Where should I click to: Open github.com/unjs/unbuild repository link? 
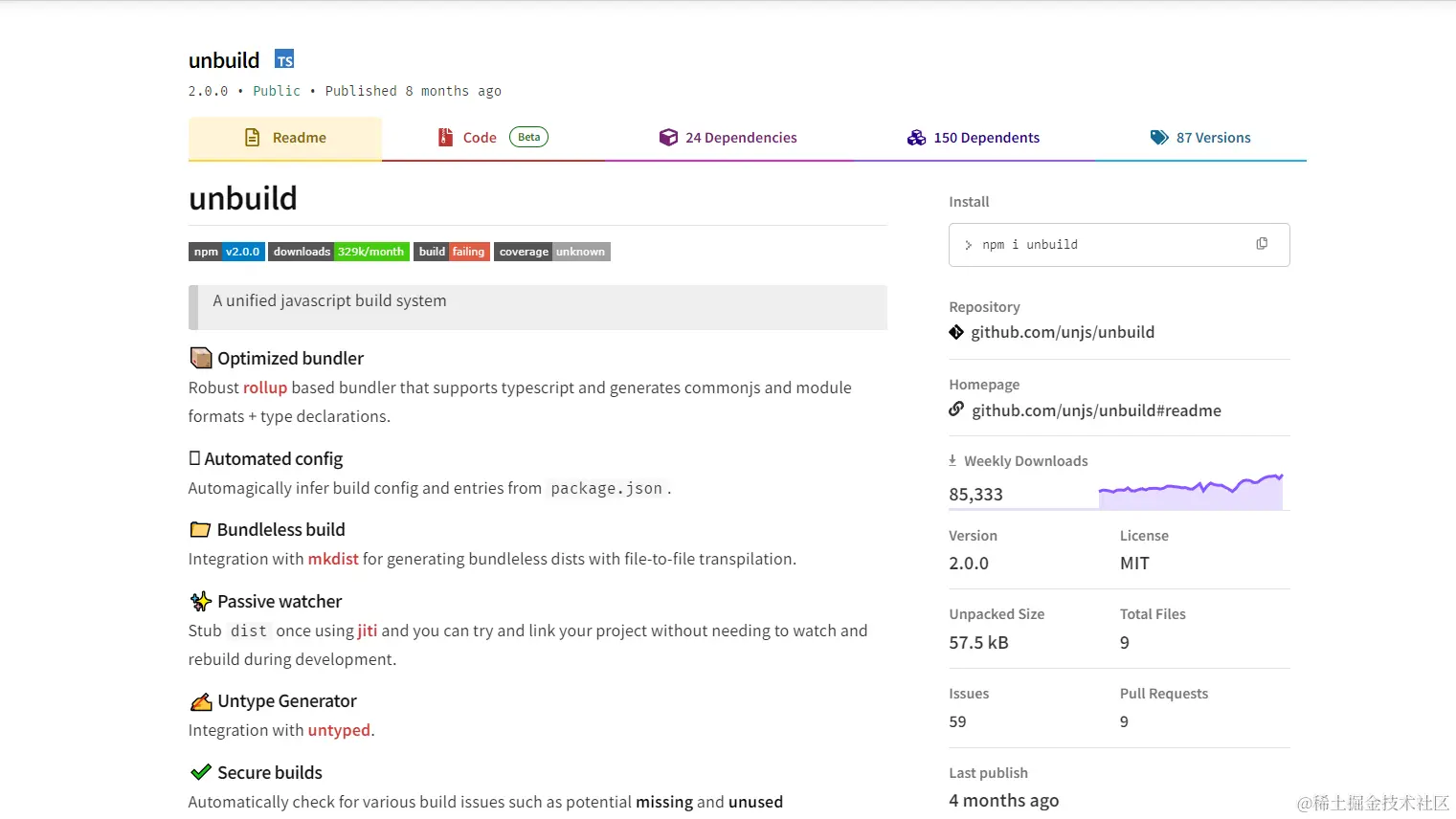[x=1063, y=332]
